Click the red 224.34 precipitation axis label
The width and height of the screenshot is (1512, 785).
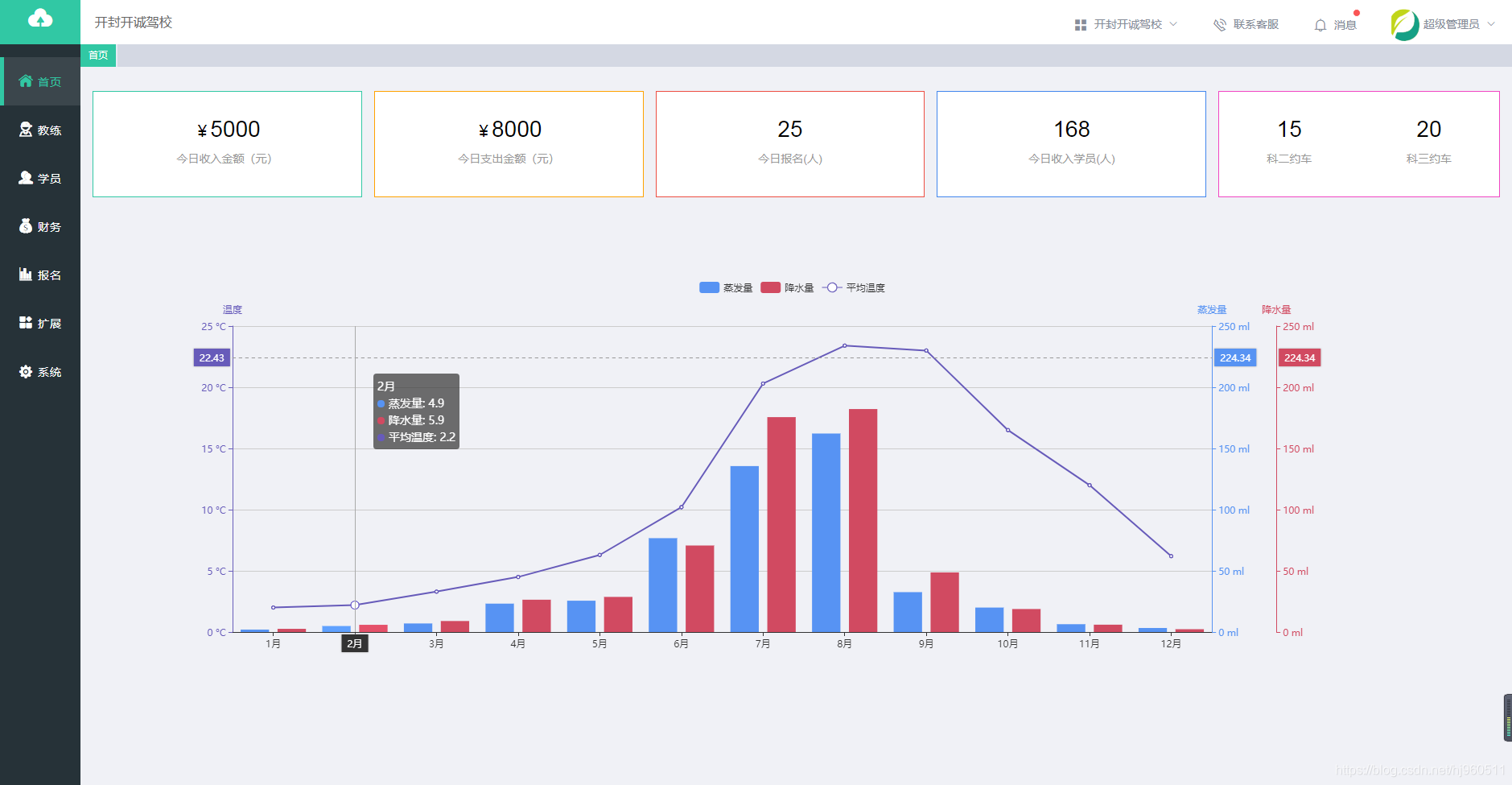coord(1300,357)
